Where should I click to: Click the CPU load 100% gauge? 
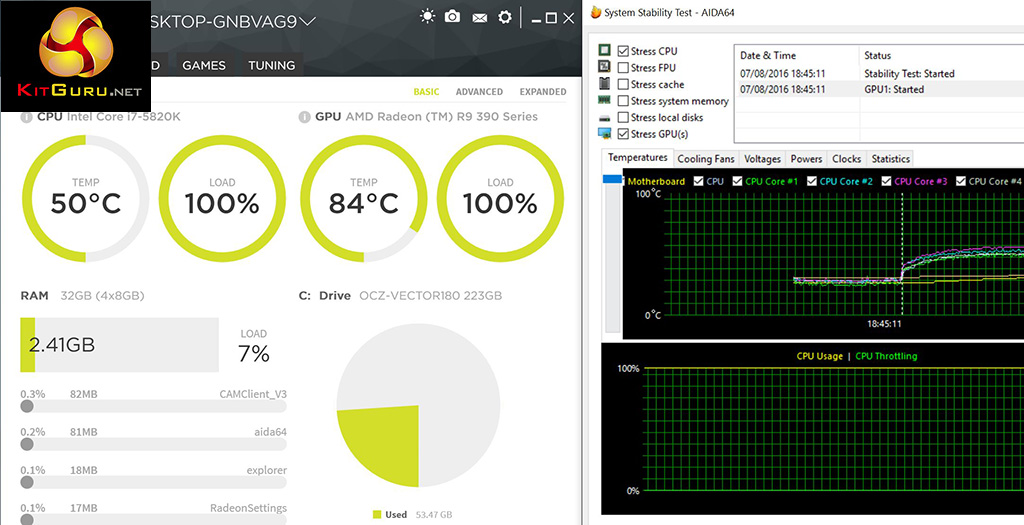[x=222, y=199]
